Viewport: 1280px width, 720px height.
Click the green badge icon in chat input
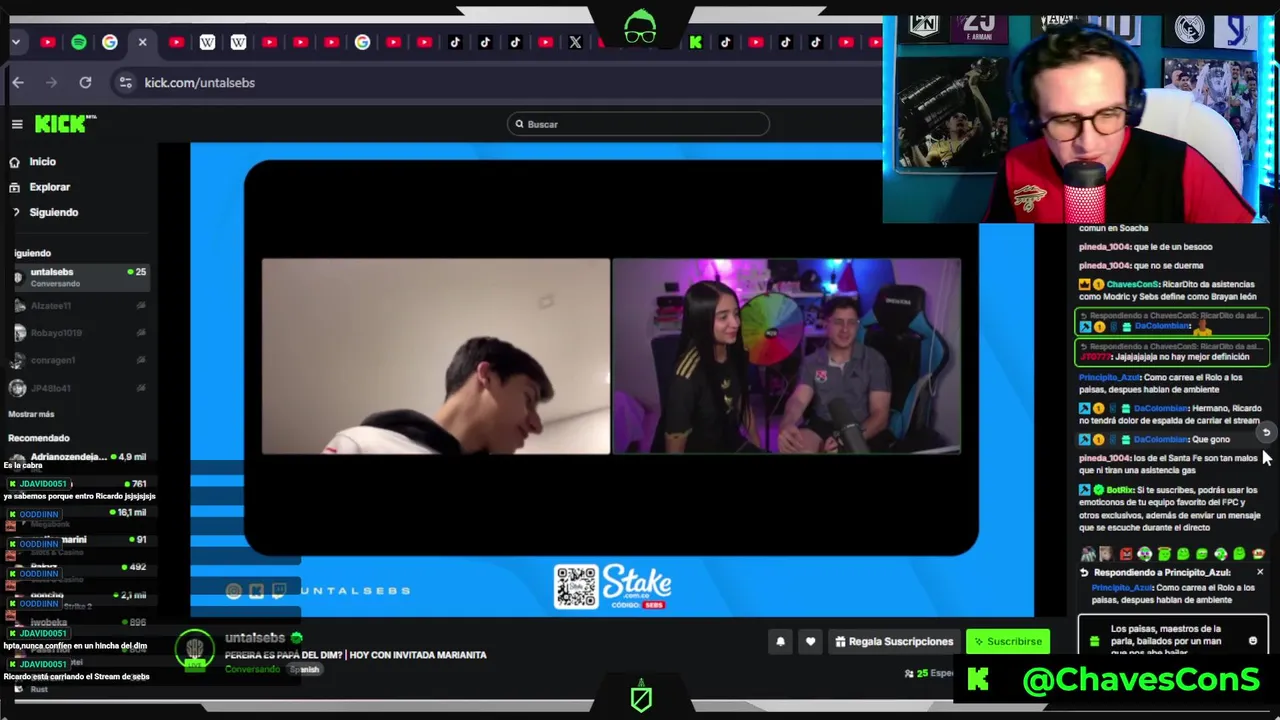(x=1095, y=641)
